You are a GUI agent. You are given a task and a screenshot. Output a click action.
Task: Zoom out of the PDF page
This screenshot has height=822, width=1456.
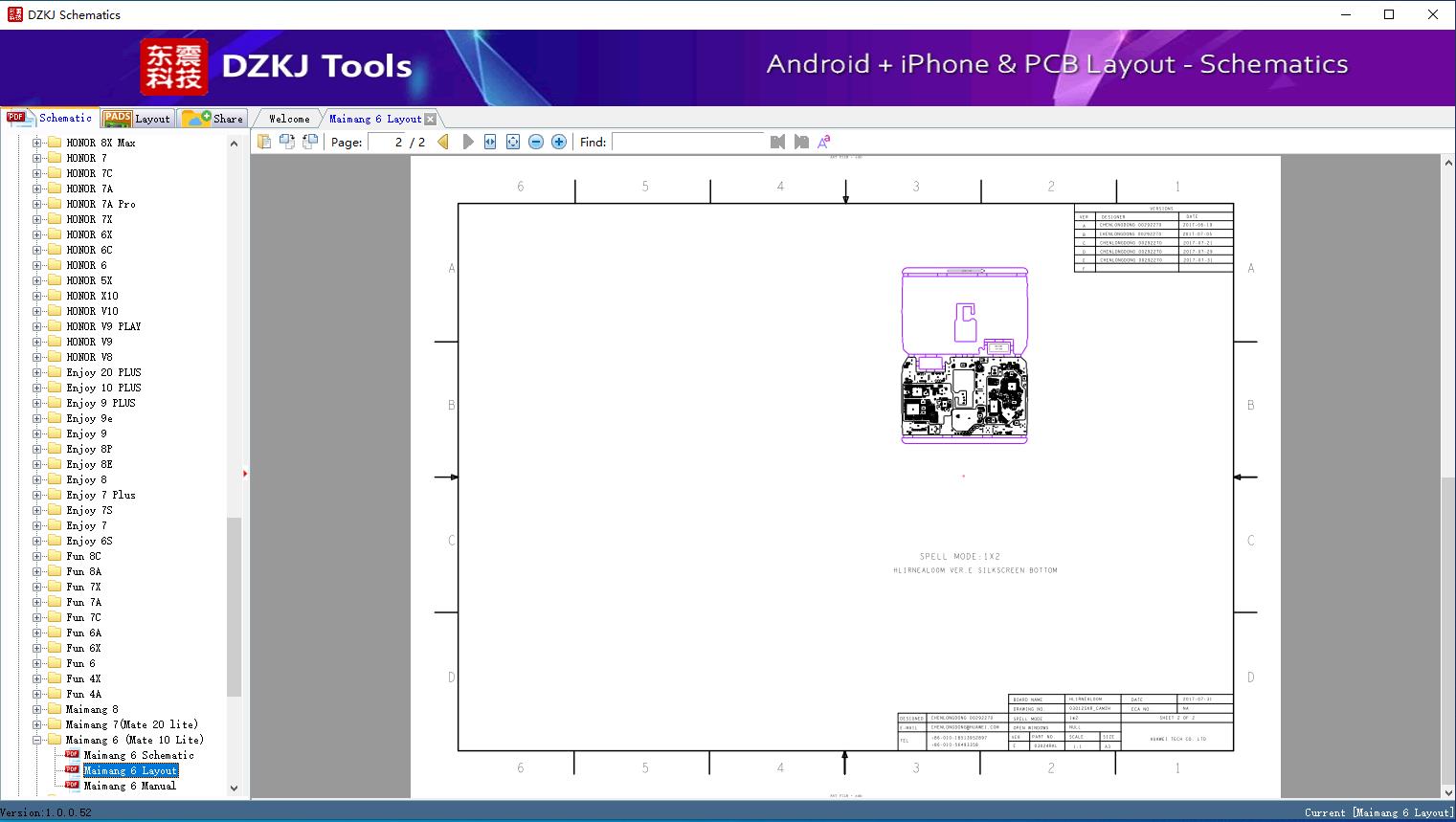click(x=536, y=142)
